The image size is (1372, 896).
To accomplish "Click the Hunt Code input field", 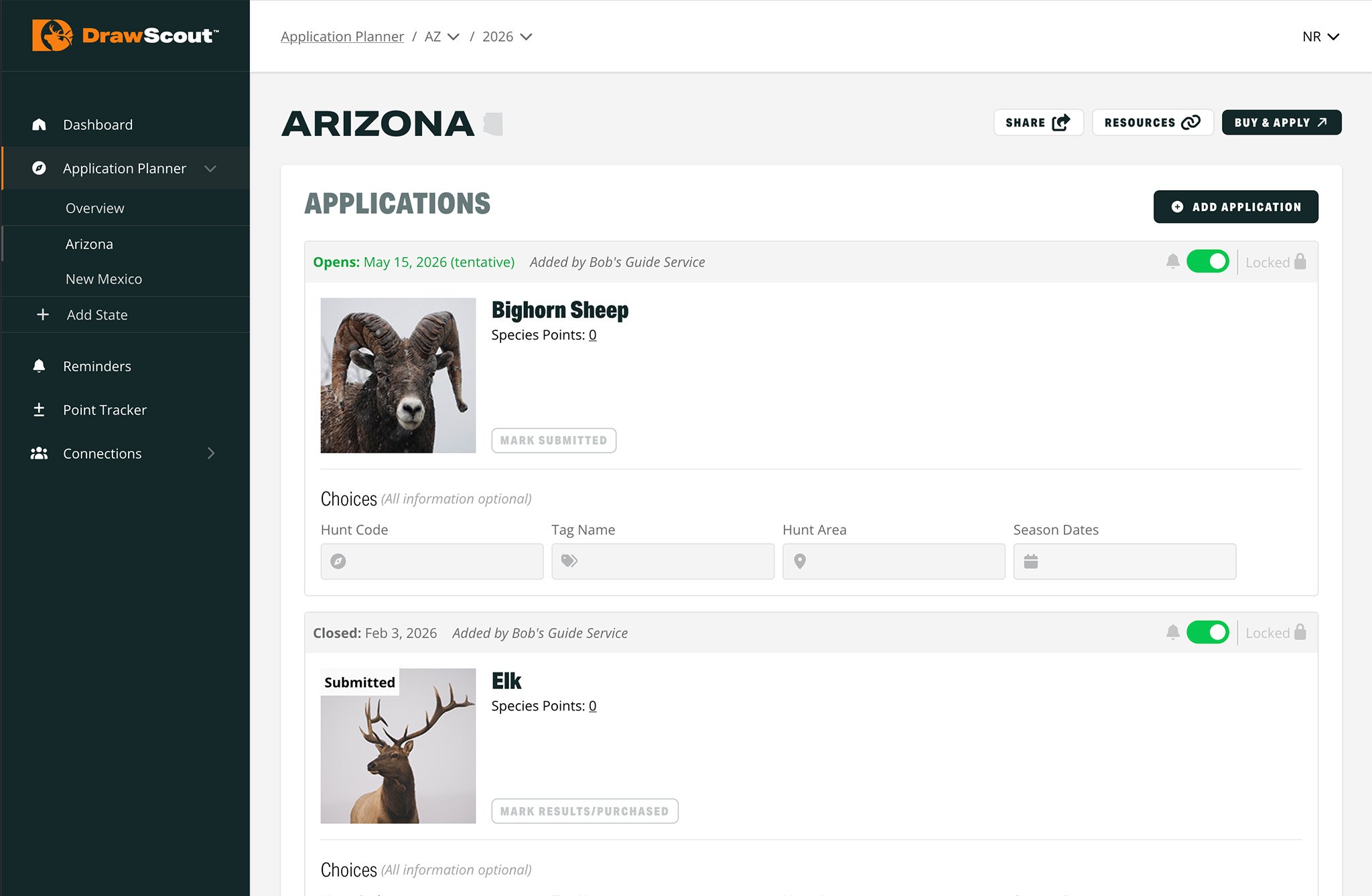I will pos(431,561).
